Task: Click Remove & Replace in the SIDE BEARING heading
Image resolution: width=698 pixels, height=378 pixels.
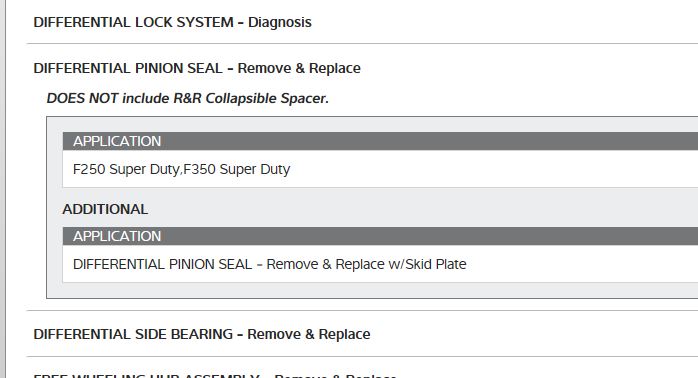Action: (x=308, y=334)
